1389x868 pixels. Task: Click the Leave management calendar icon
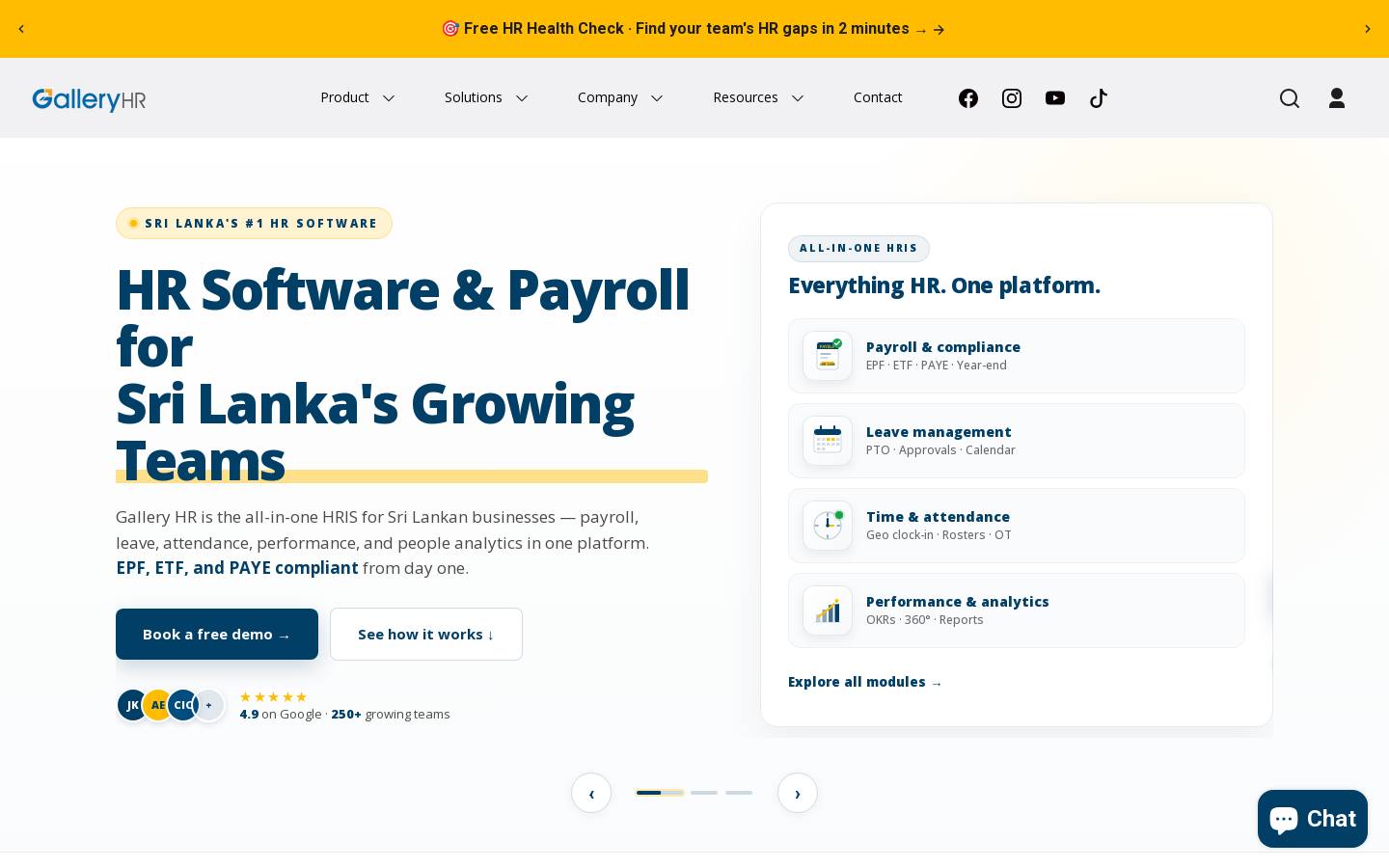tap(828, 441)
